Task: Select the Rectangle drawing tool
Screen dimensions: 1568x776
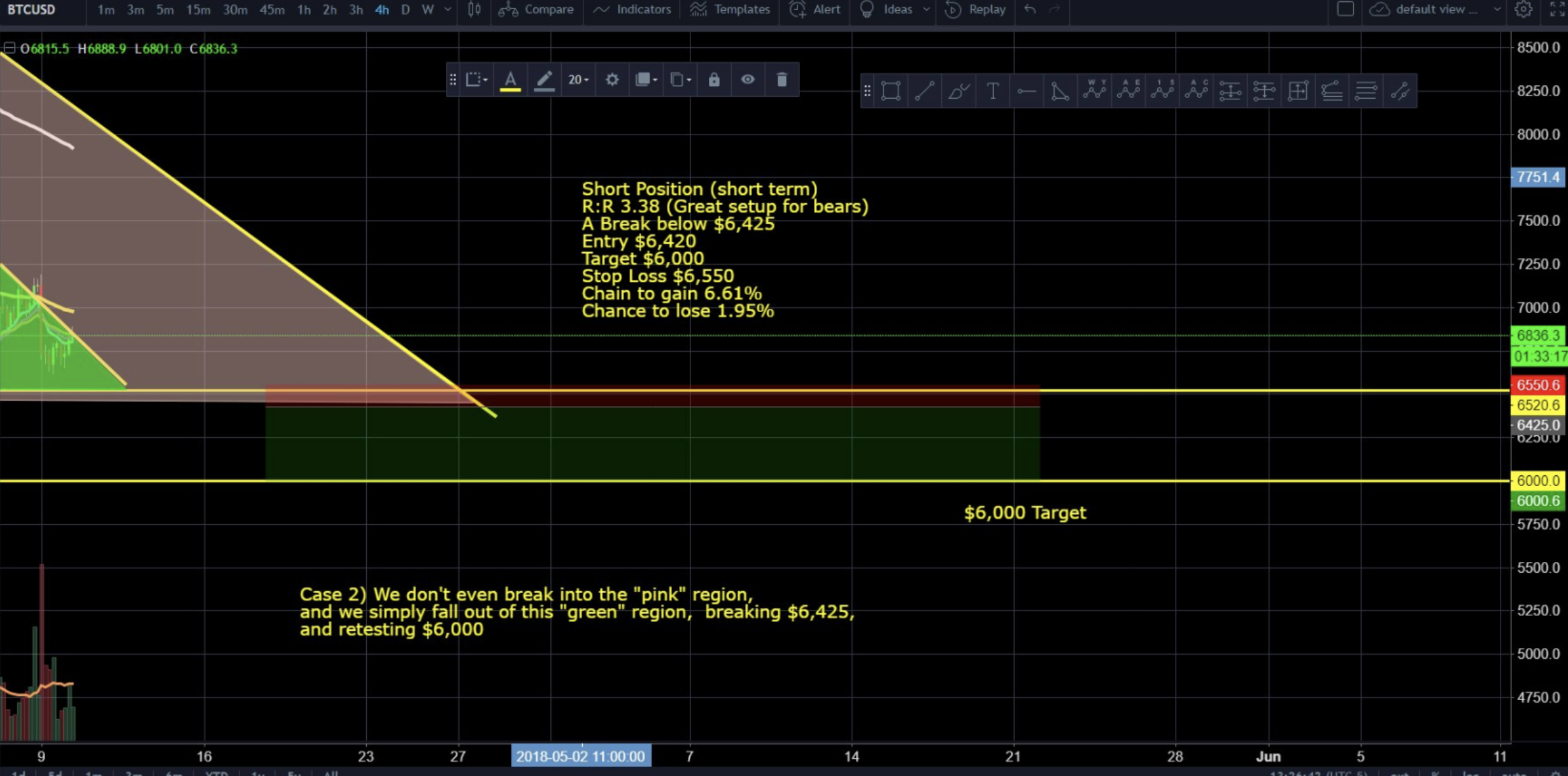Action: click(x=890, y=91)
